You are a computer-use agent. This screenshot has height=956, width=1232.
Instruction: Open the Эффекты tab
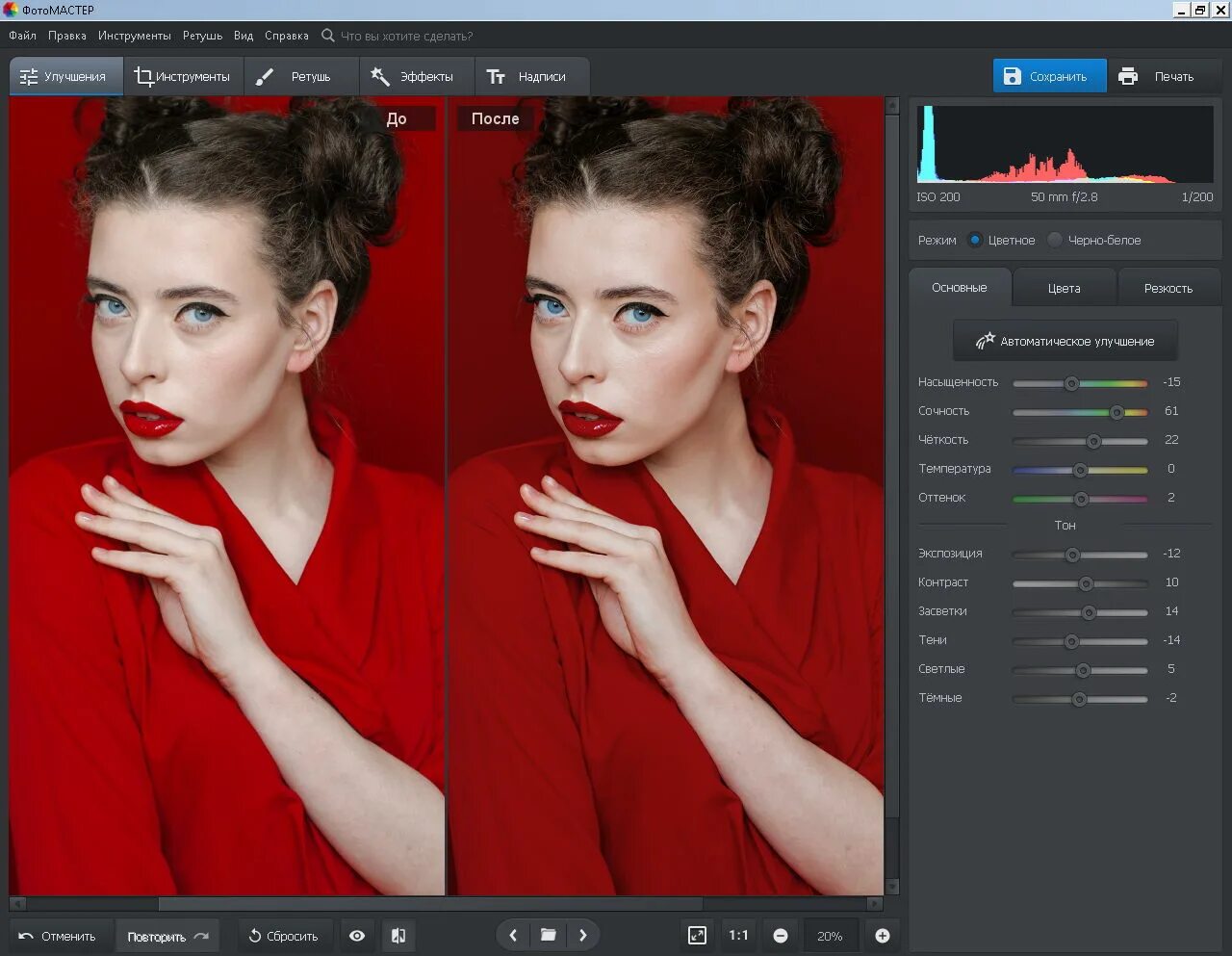[414, 76]
